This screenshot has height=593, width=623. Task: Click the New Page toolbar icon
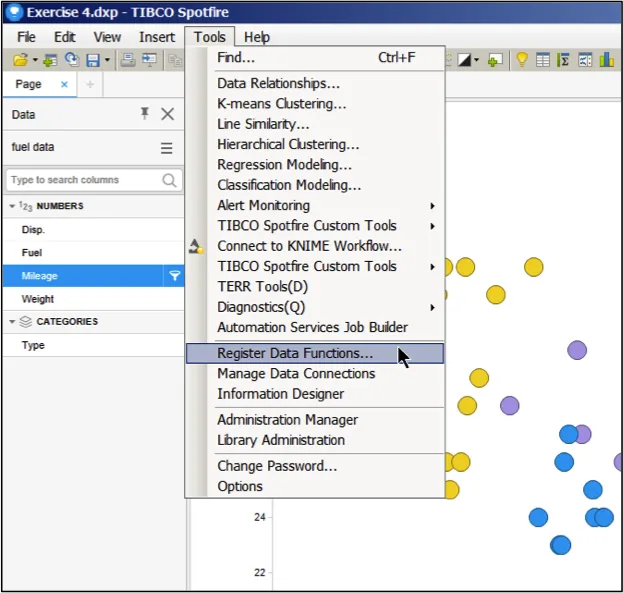coord(495,60)
